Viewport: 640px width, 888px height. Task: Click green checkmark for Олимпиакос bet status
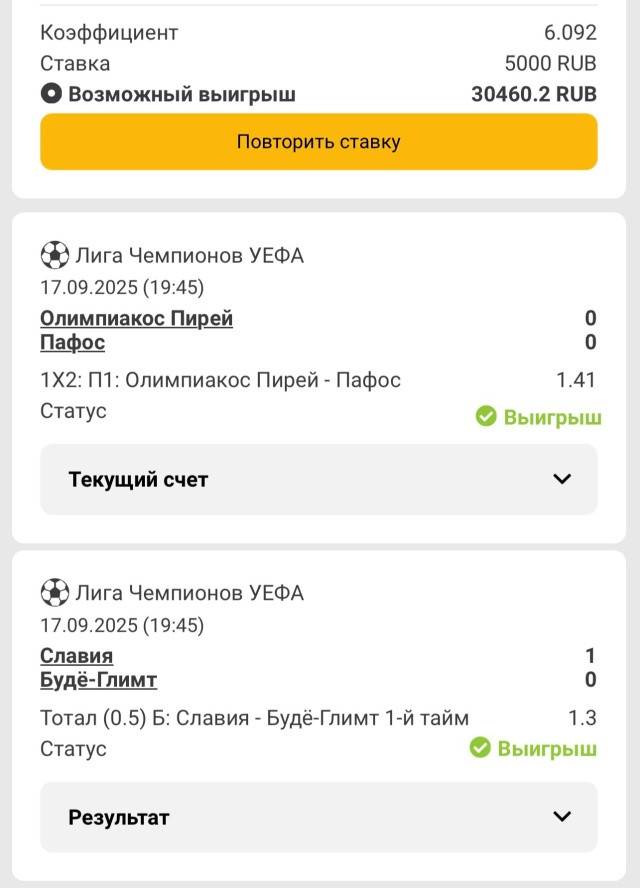pyautogui.click(x=486, y=416)
